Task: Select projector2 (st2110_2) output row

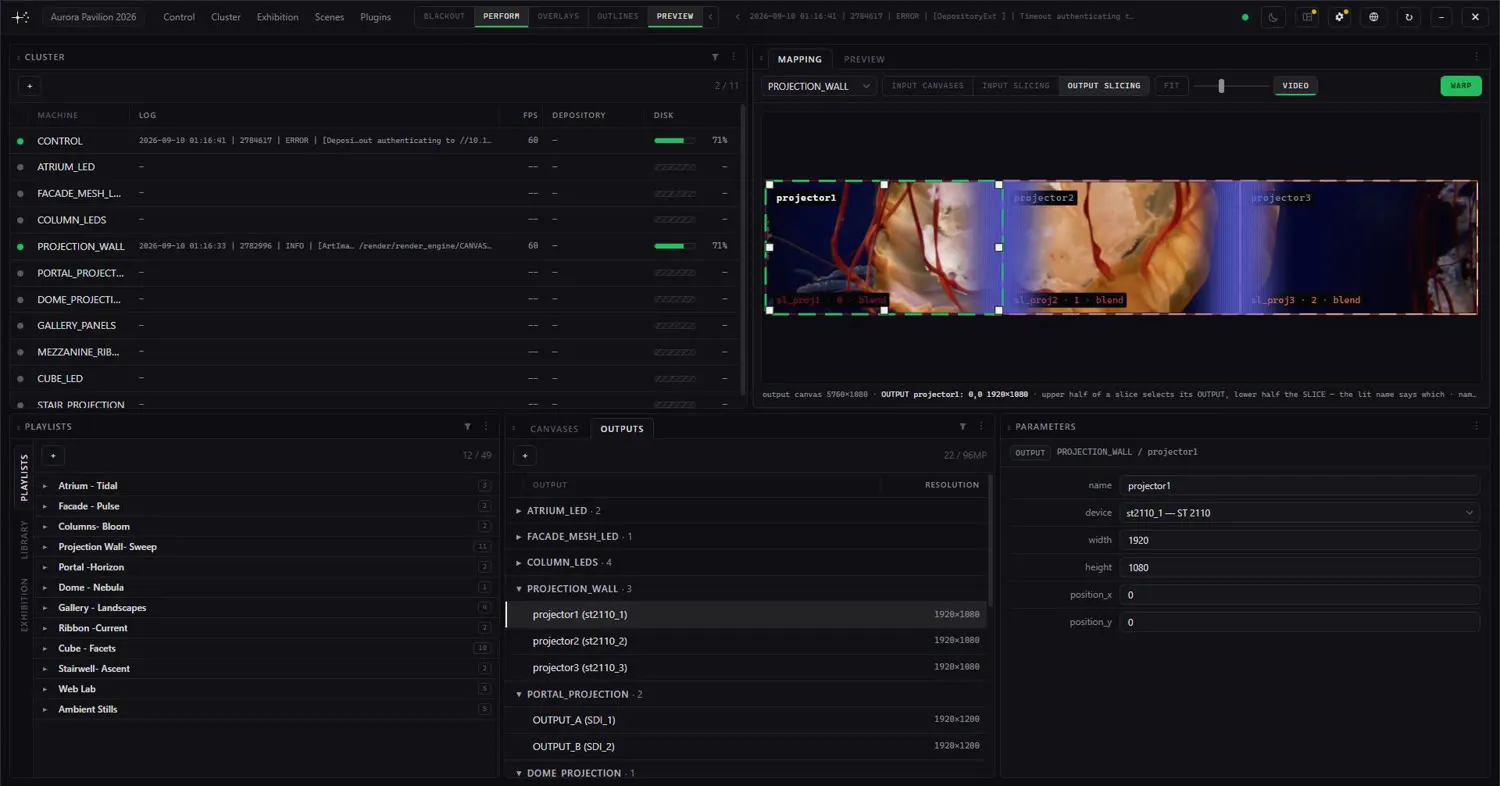Action: click(x=746, y=641)
